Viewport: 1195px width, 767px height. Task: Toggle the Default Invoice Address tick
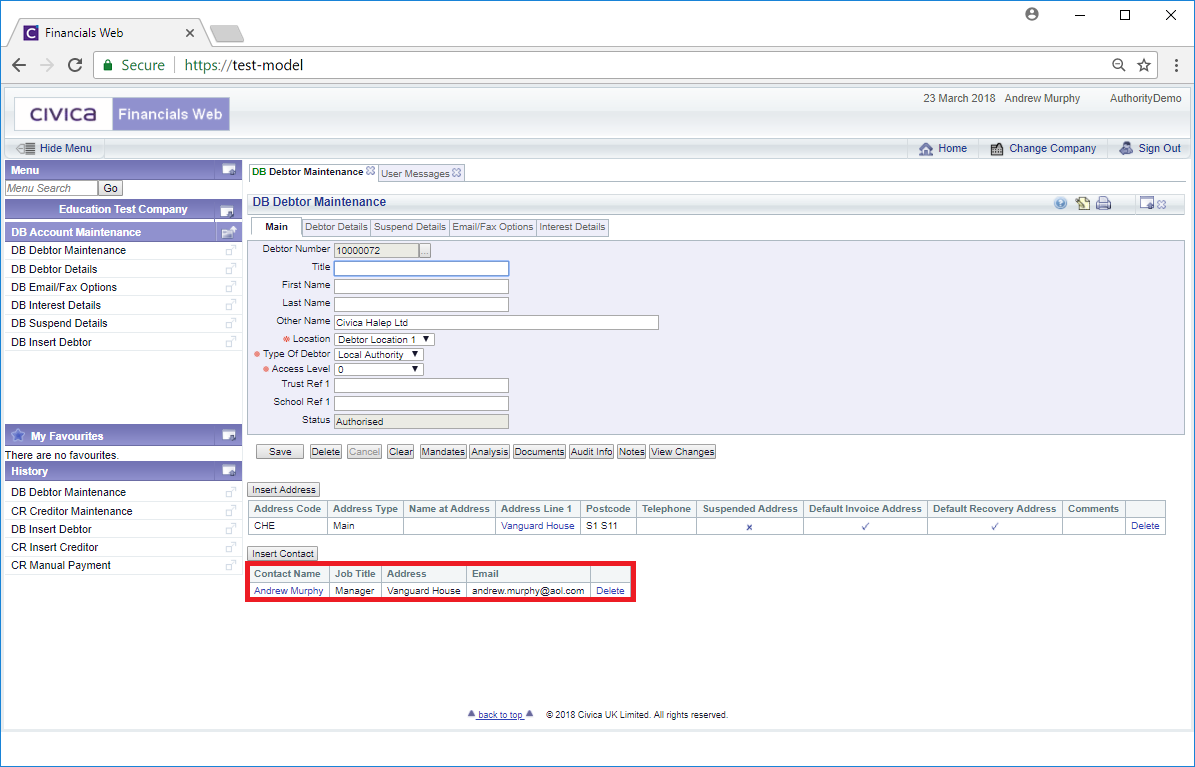tap(865, 526)
